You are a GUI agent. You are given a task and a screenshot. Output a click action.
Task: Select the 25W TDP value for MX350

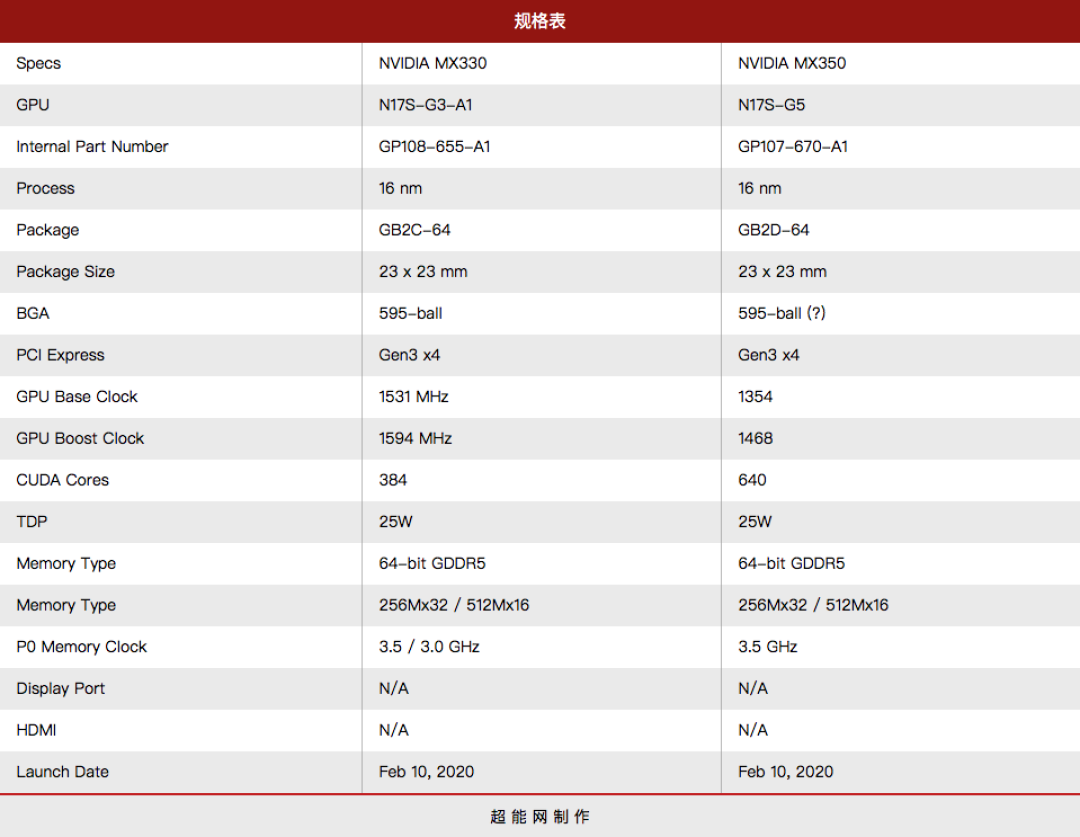pyautogui.click(x=749, y=521)
